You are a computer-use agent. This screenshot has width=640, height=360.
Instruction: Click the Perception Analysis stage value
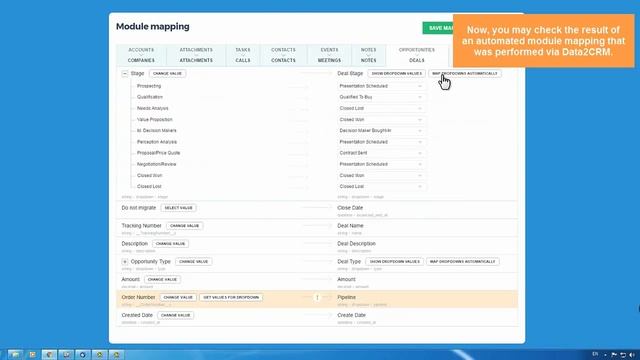(x=157, y=142)
